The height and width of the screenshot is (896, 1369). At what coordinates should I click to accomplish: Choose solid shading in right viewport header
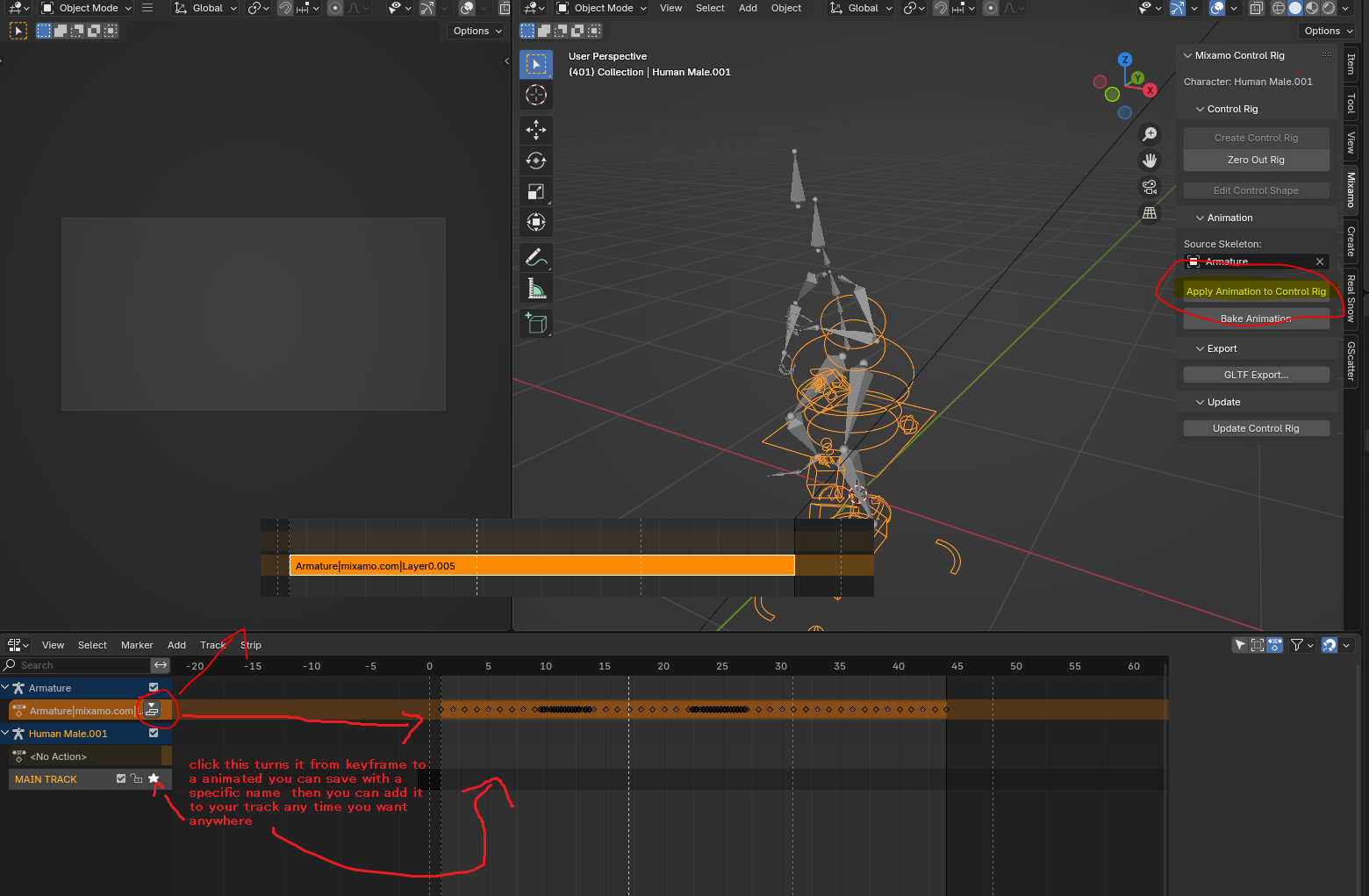[x=1295, y=8]
